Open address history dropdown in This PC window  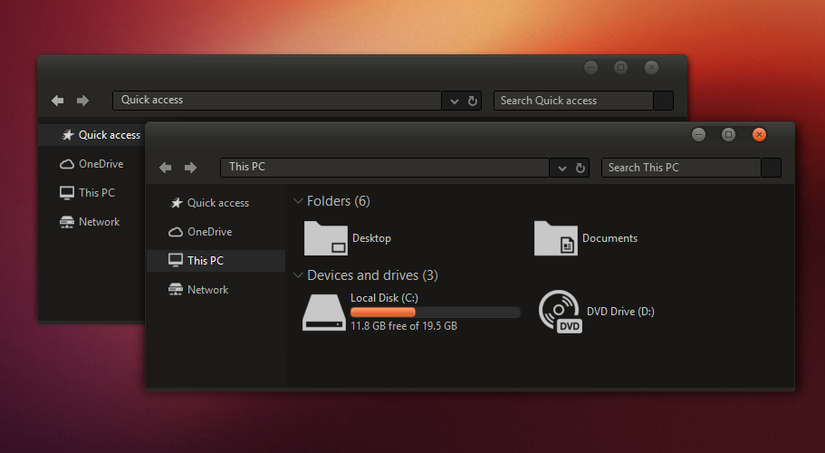click(x=562, y=168)
